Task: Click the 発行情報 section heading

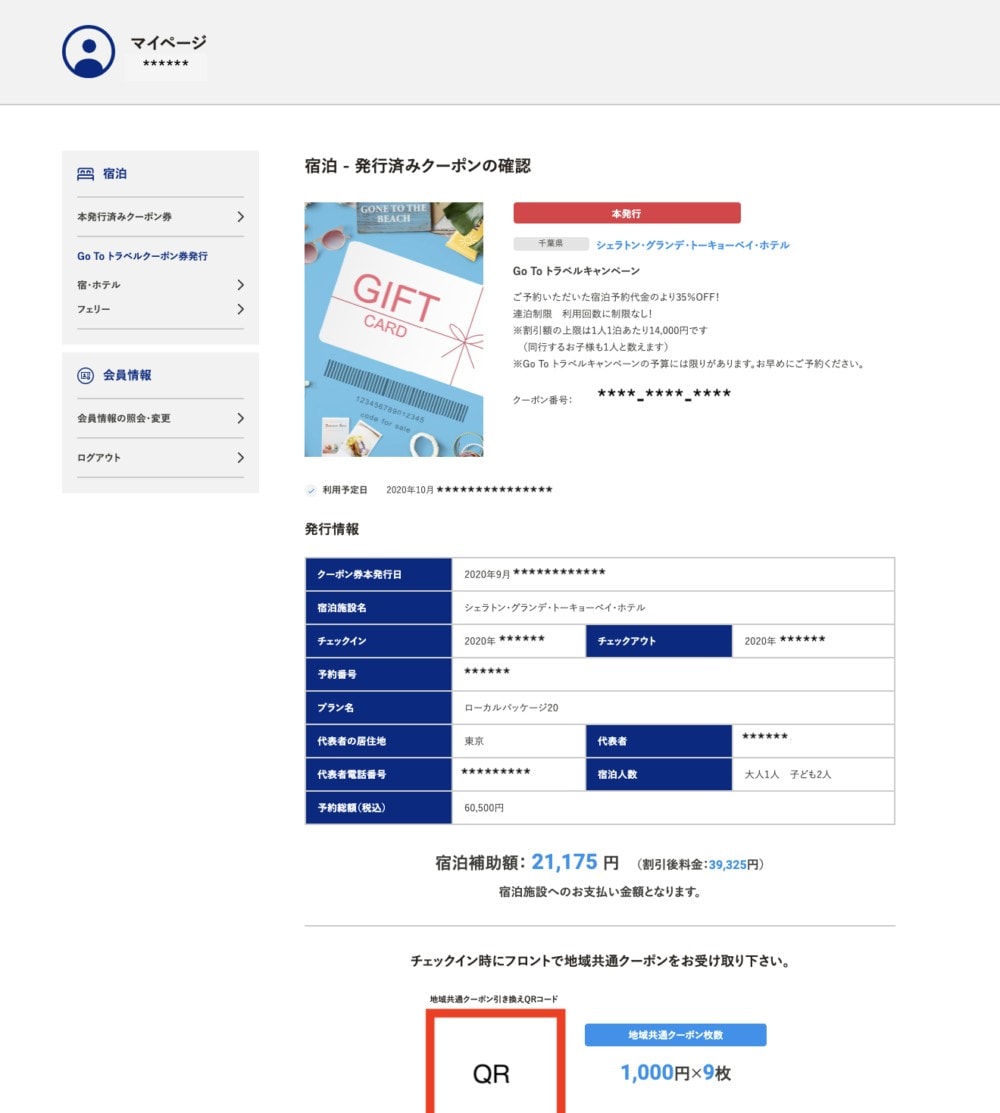Action: coord(332,530)
